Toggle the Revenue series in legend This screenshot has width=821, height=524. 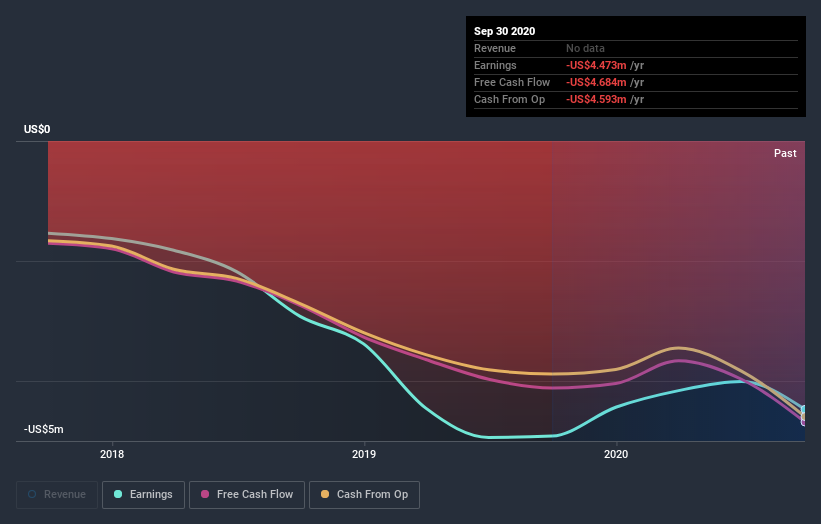coord(57,495)
